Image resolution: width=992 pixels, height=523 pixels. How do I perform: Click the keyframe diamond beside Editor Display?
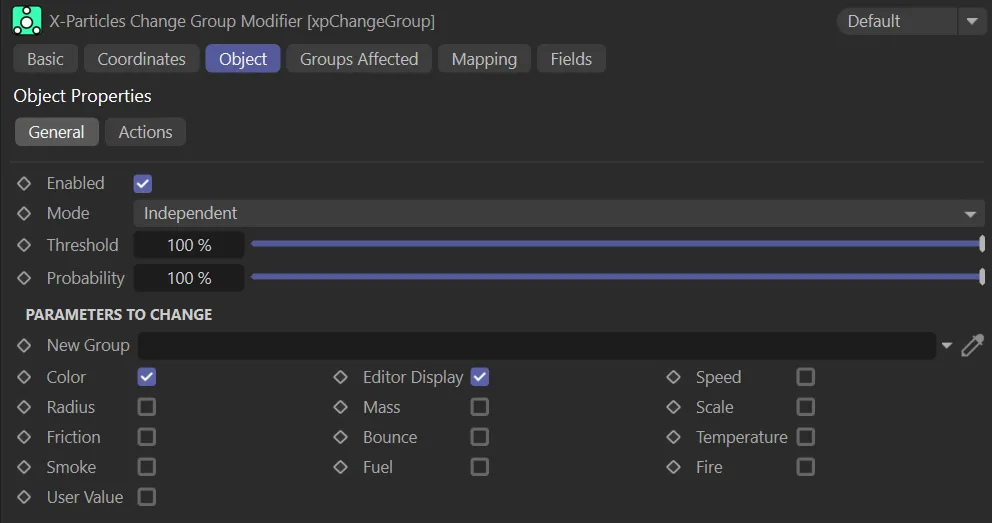pos(341,377)
